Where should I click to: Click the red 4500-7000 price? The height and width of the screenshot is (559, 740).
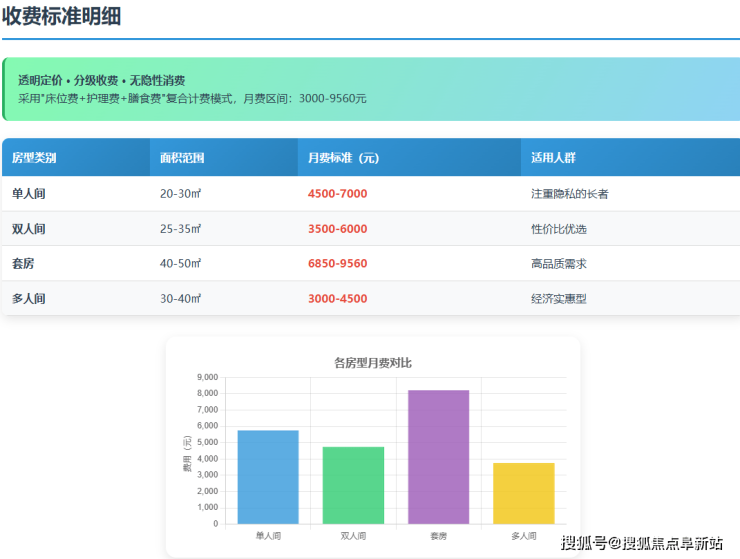(x=337, y=194)
